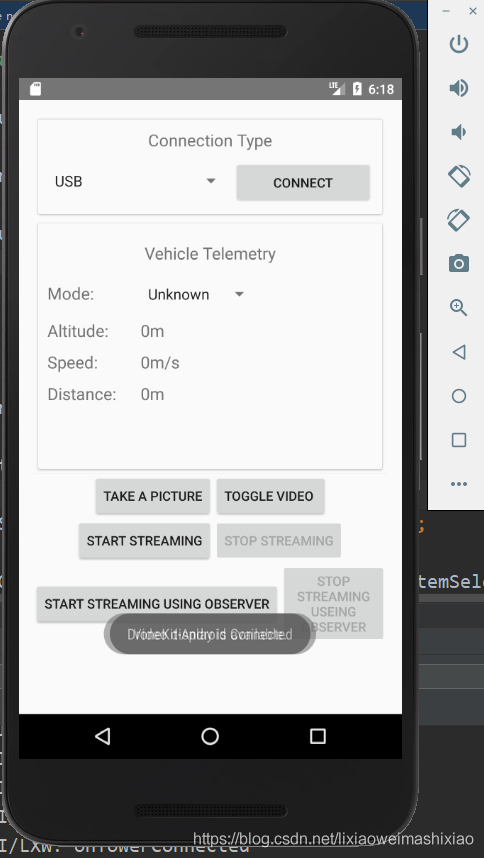Click the emulator sidebar home circle icon
This screenshot has width=484, height=858.
click(459, 396)
